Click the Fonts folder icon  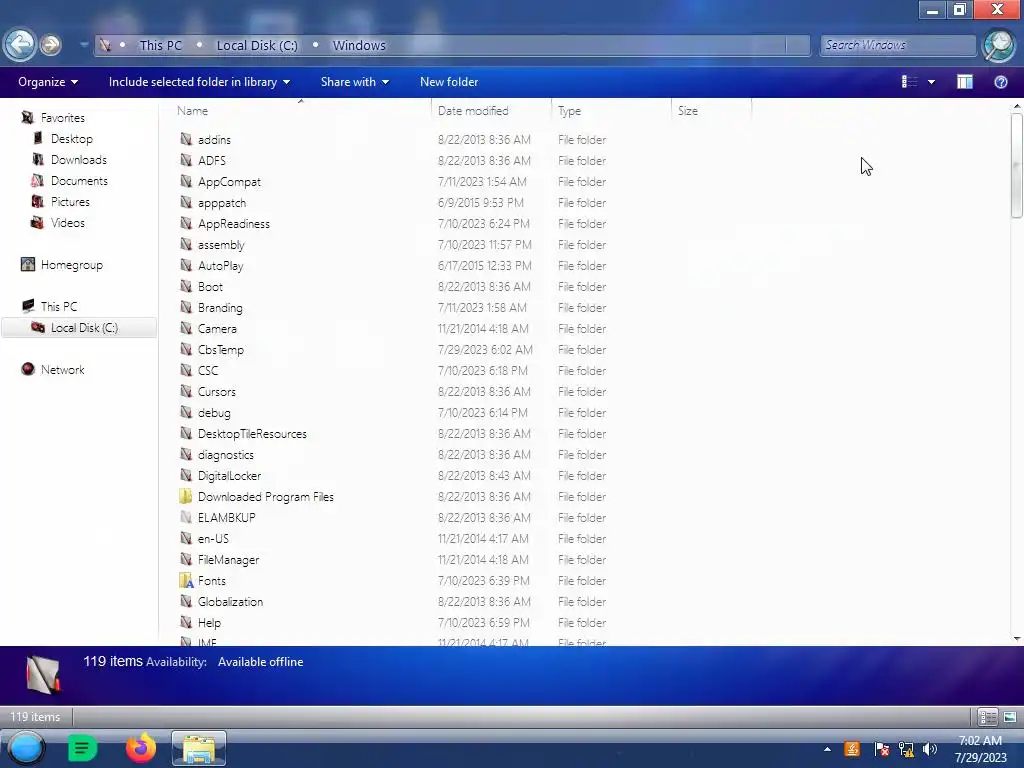186,581
